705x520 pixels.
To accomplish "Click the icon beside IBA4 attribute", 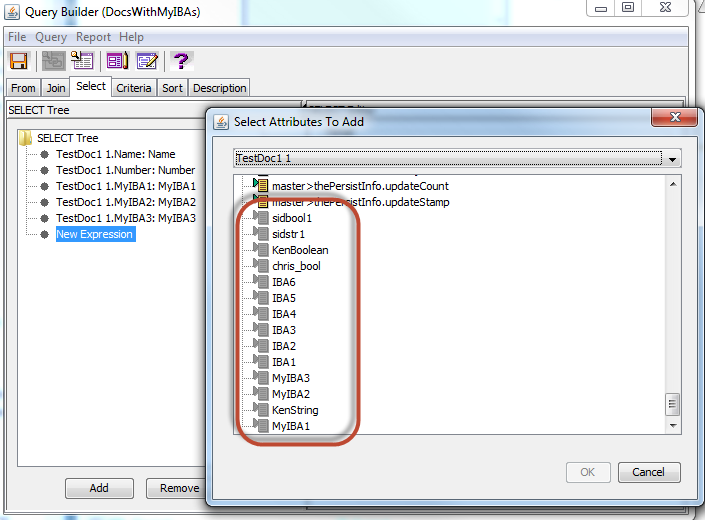I will click(x=261, y=314).
